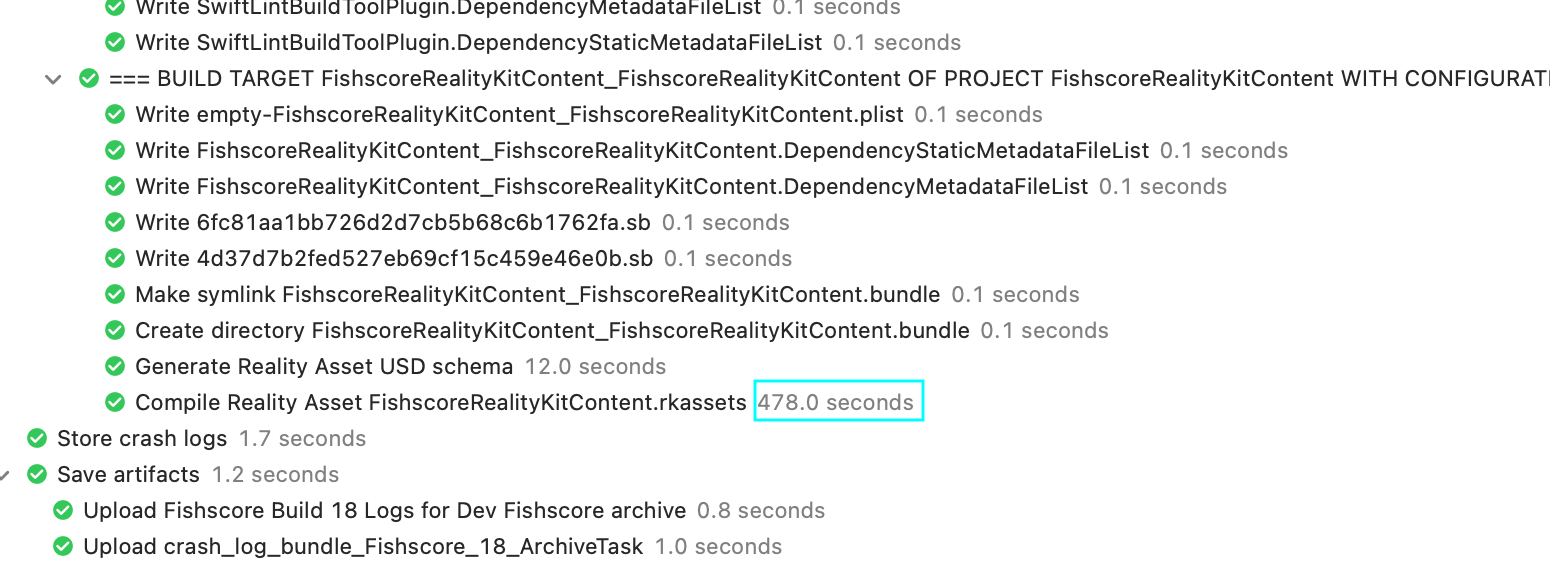Click green check icon beside Save artifacts

pyautogui.click(x=37, y=474)
